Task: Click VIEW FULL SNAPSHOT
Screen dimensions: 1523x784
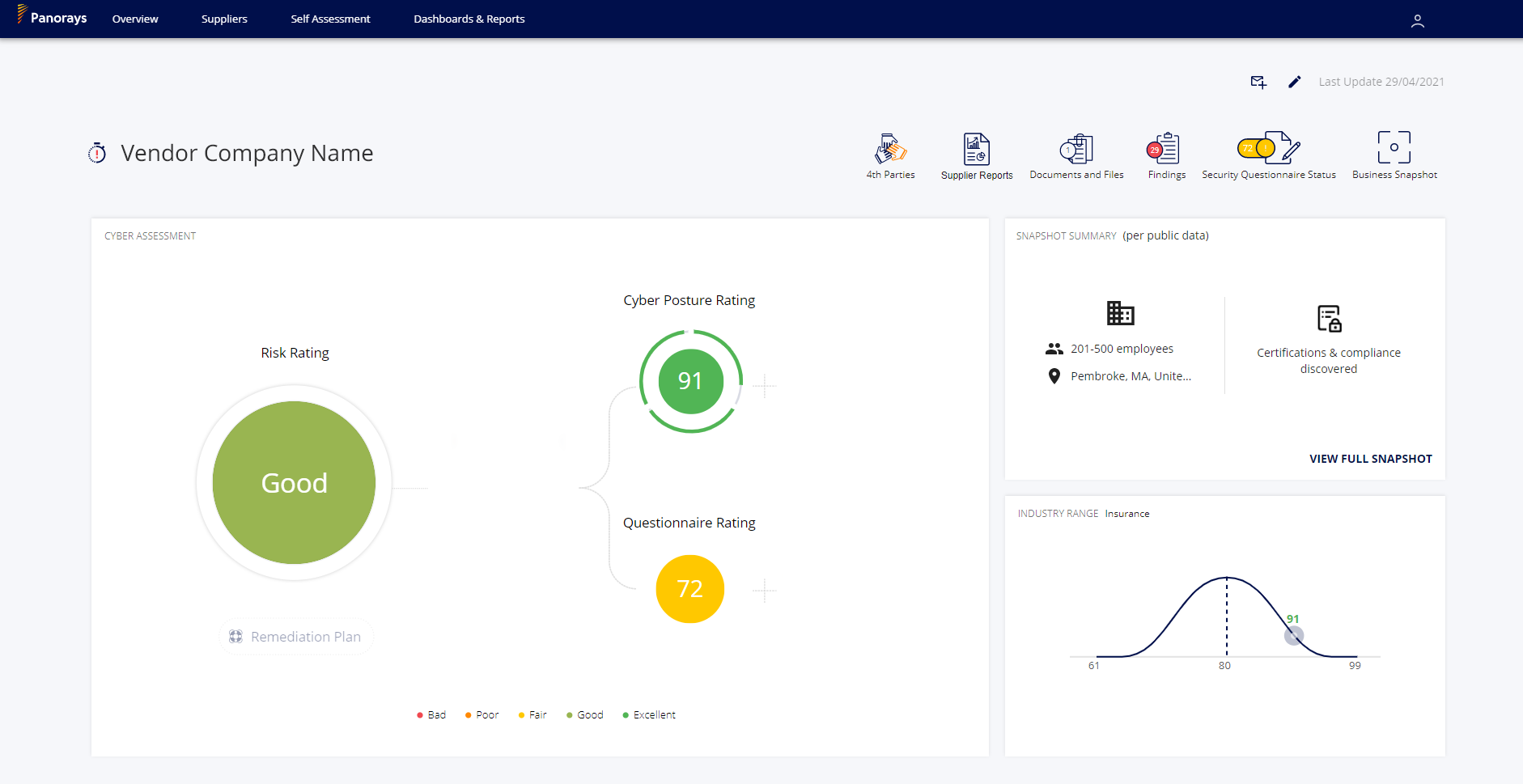Action: coord(1370,458)
